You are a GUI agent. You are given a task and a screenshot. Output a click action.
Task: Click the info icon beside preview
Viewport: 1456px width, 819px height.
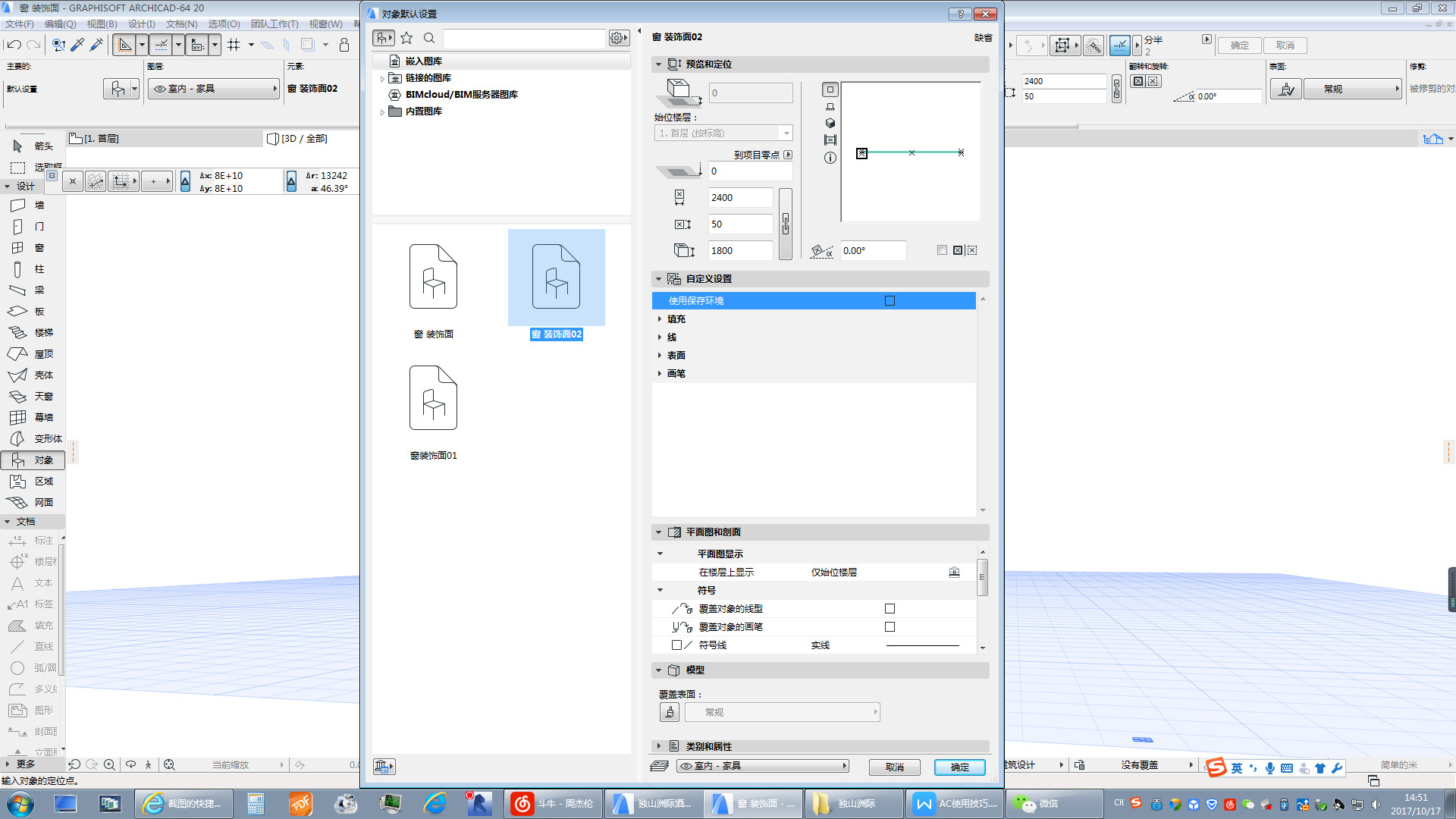[x=830, y=158]
